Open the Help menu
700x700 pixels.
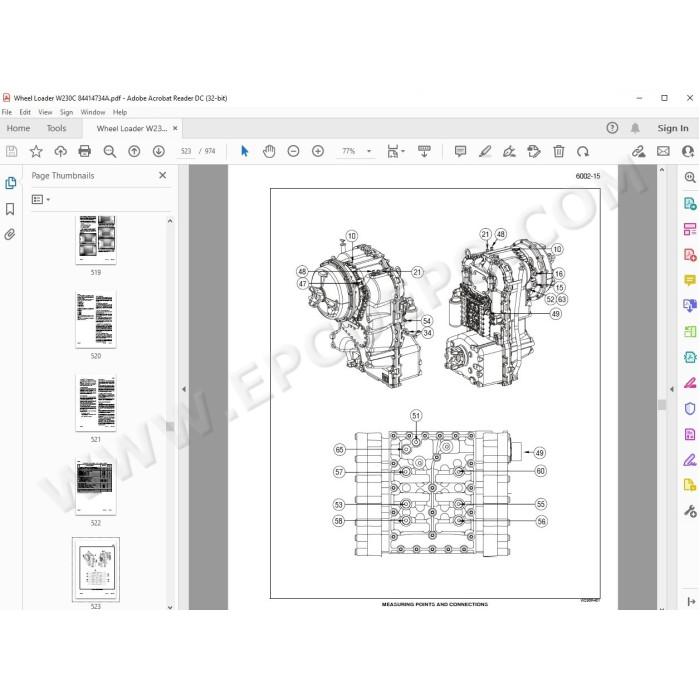(x=120, y=112)
